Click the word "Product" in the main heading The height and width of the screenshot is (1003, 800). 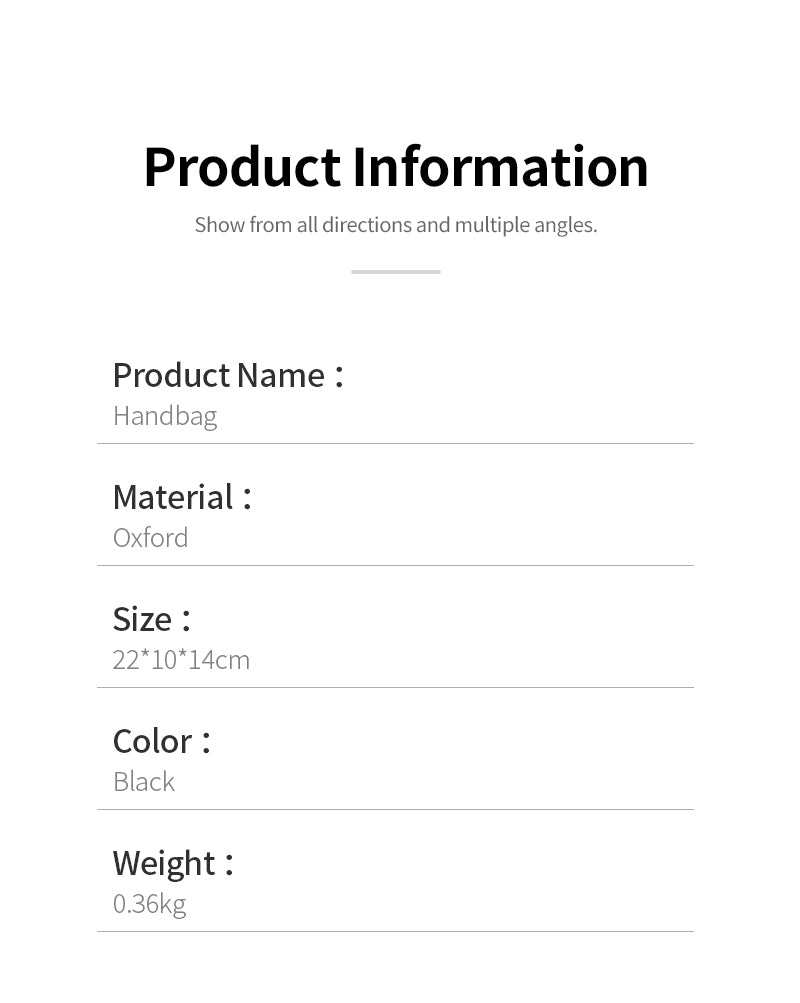coord(242,167)
